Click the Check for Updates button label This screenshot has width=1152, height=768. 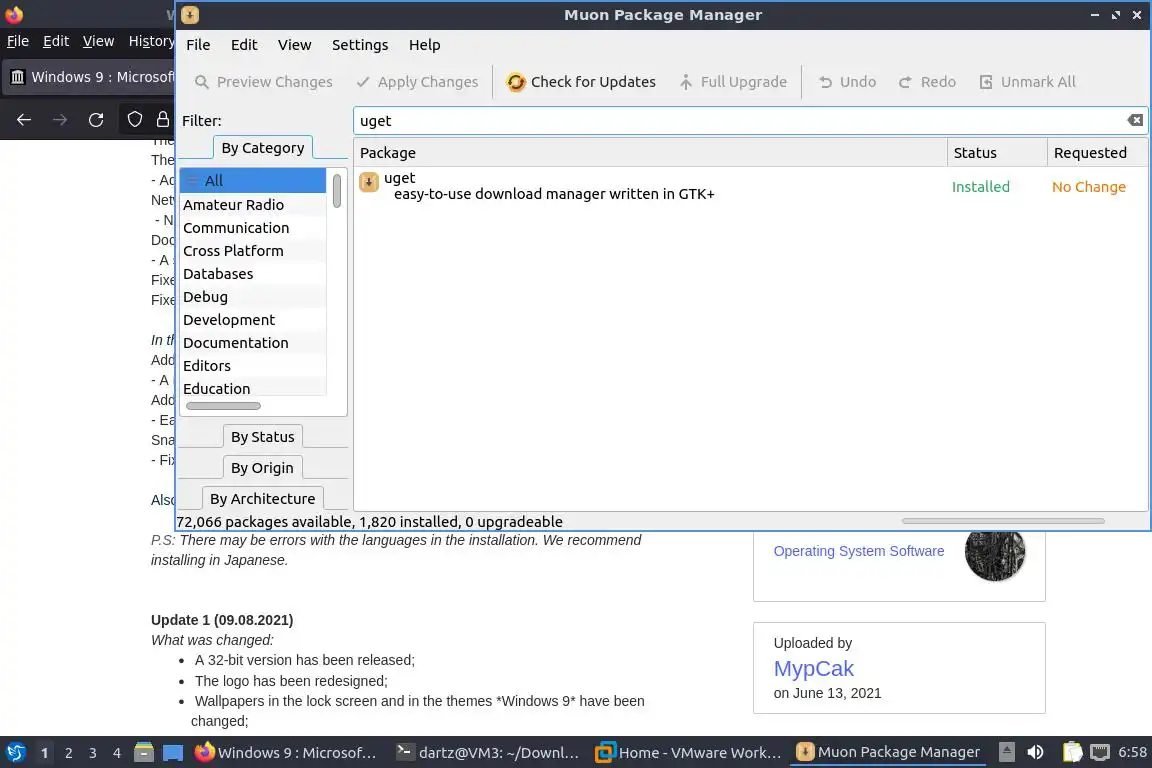pos(593,82)
